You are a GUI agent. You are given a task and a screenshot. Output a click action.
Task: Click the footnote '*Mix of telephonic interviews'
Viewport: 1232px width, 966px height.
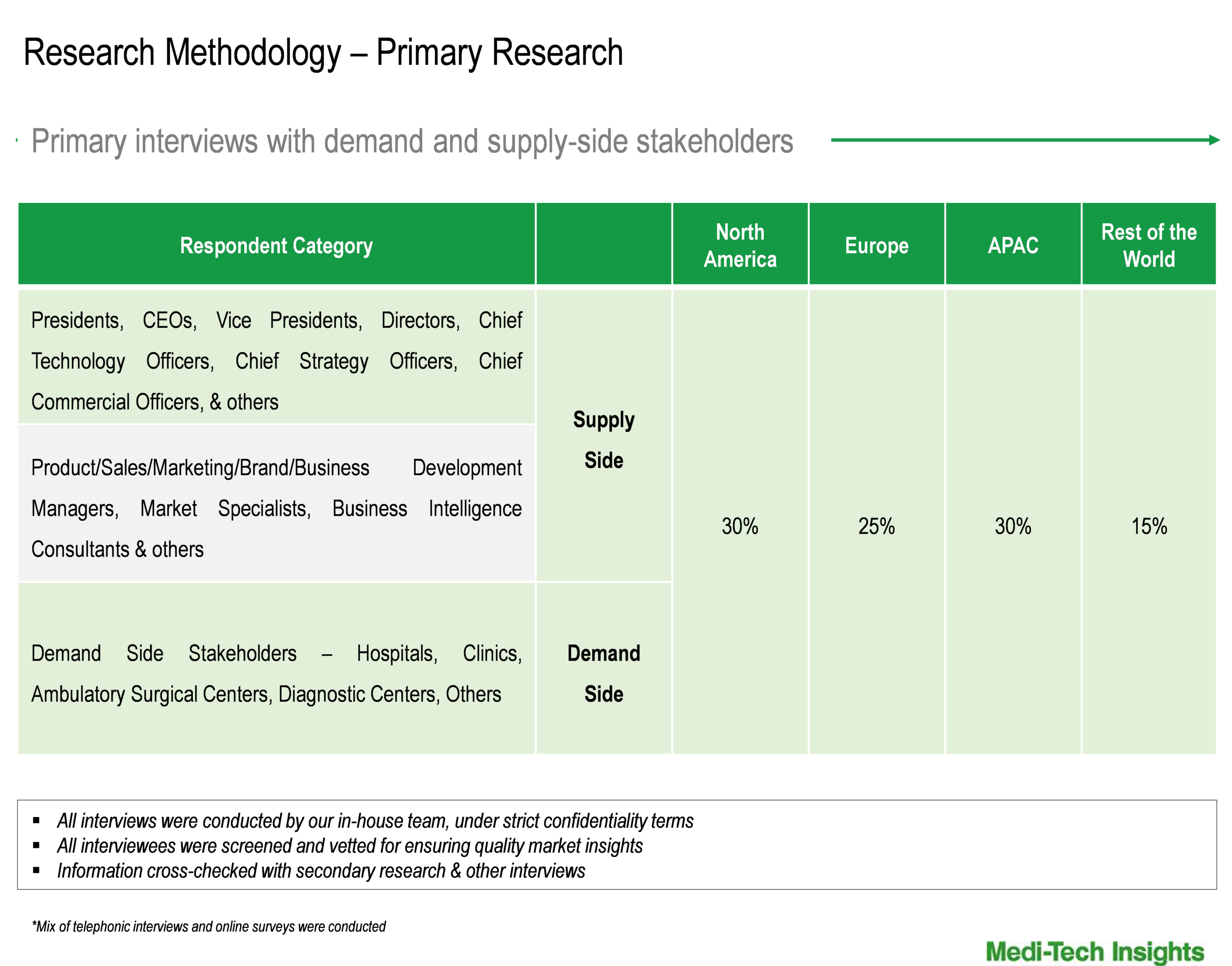pyautogui.click(x=209, y=927)
